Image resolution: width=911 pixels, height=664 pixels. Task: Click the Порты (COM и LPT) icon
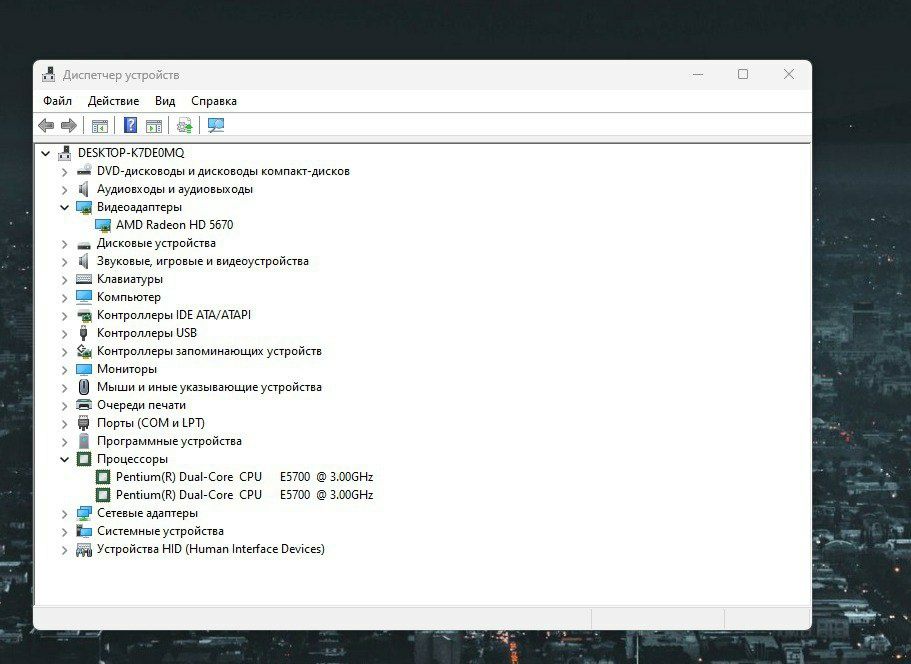[84, 423]
